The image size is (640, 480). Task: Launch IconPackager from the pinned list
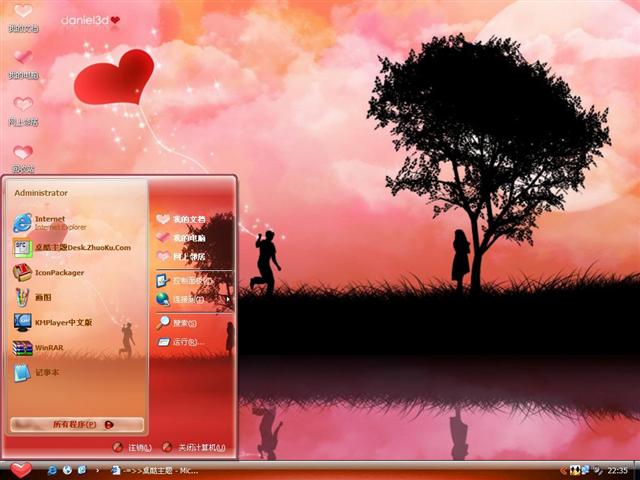pos(60,272)
